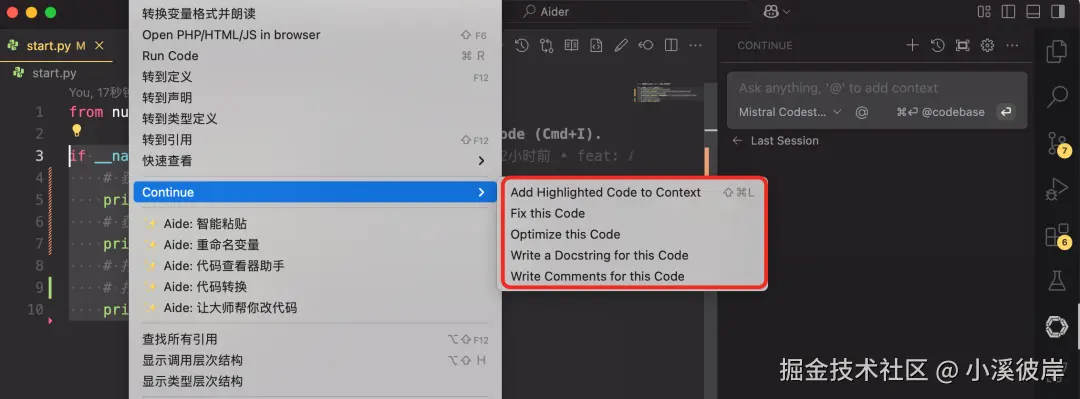Click the go-back circle-arrow icon in editor toolbar

pyautogui.click(x=645, y=45)
